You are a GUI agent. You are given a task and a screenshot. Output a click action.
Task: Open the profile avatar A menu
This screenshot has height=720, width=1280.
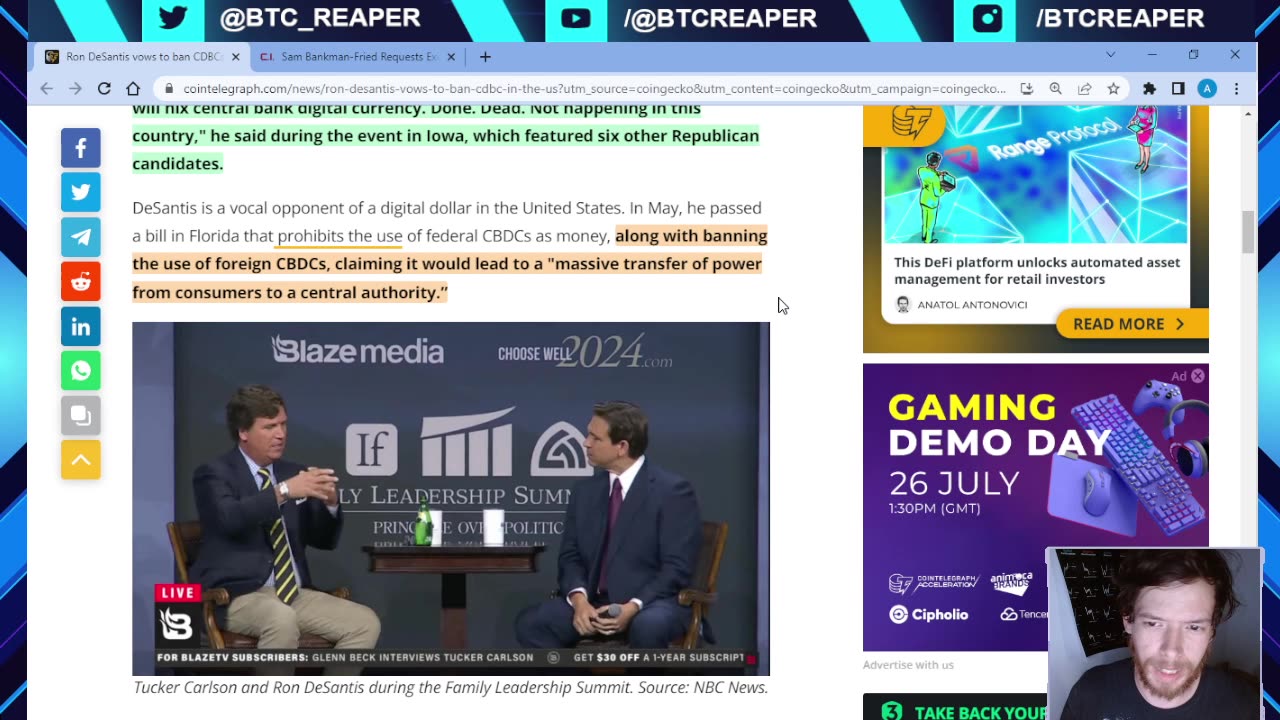tap(1207, 89)
